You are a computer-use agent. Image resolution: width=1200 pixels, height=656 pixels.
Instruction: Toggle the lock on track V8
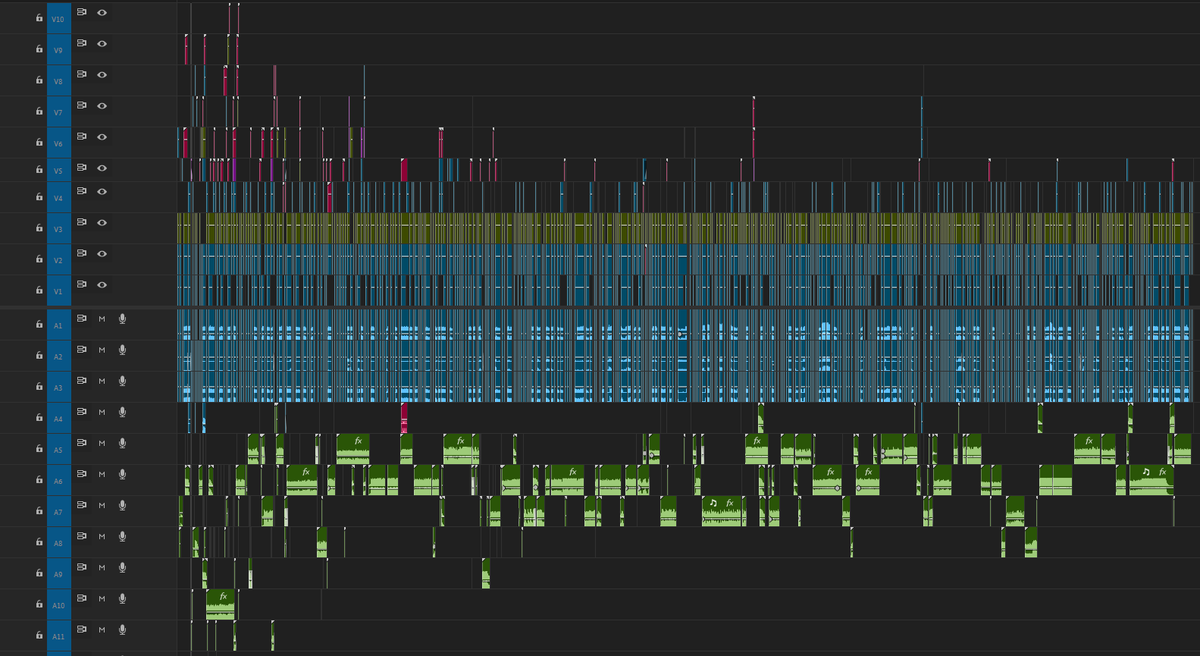pos(38,80)
